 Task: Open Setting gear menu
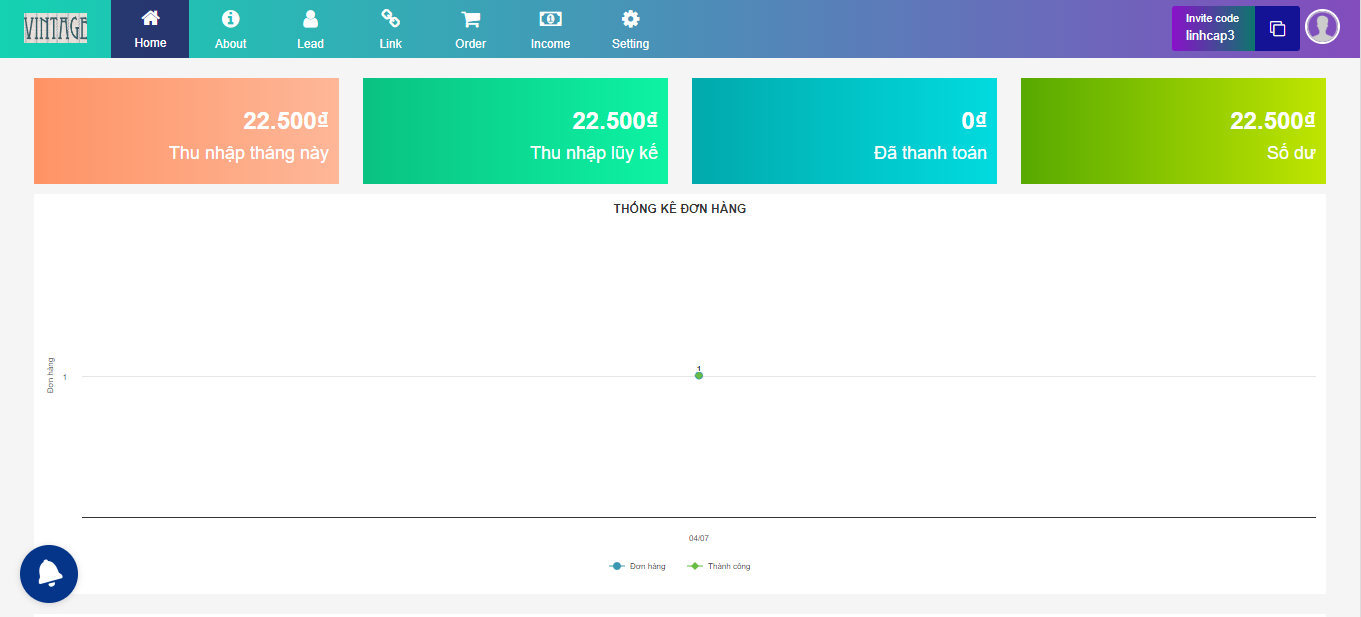(630, 29)
